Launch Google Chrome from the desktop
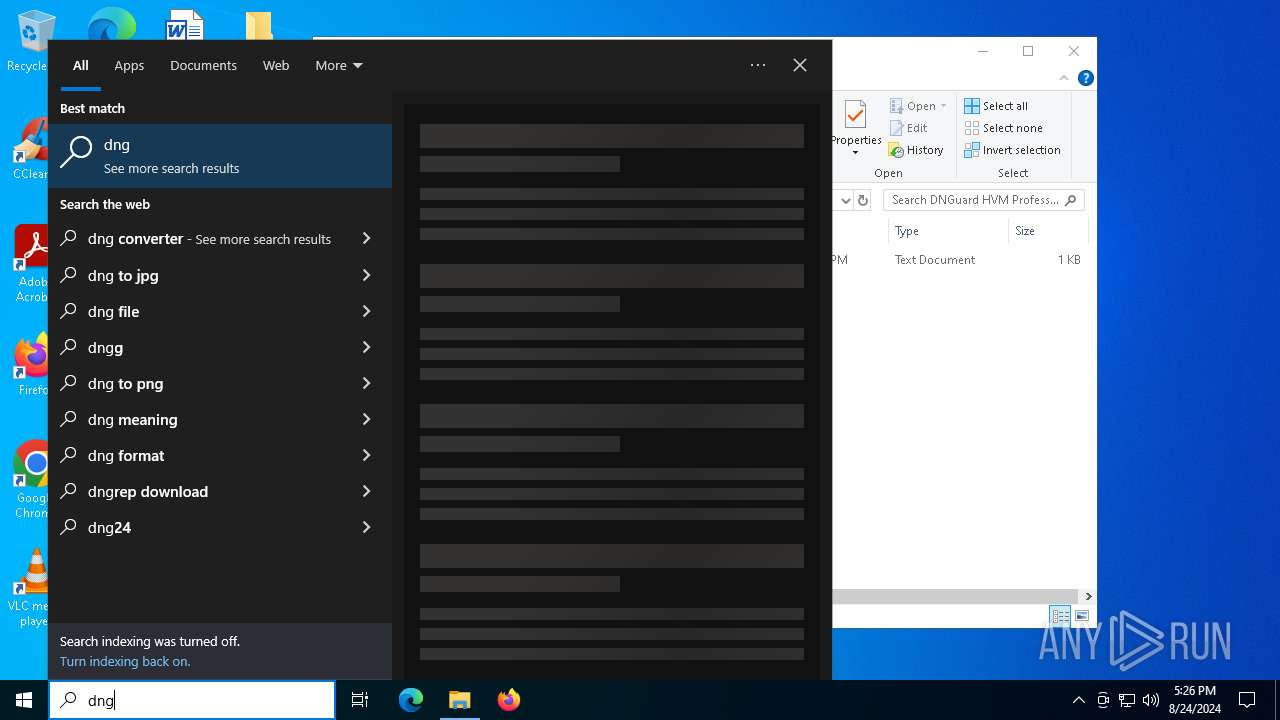This screenshot has height=720, width=1280. tap(31, 480)
